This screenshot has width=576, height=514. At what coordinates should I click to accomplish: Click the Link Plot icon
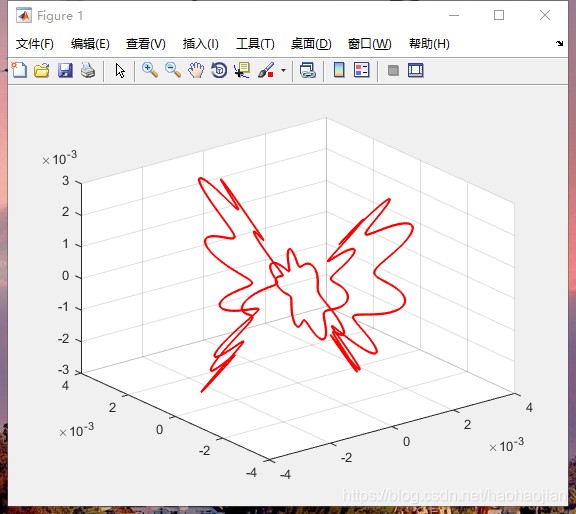click(x=308, y=70)
